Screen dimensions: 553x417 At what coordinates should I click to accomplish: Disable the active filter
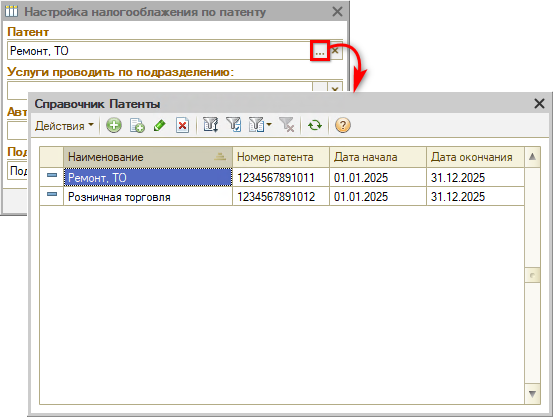pos(286,125)
